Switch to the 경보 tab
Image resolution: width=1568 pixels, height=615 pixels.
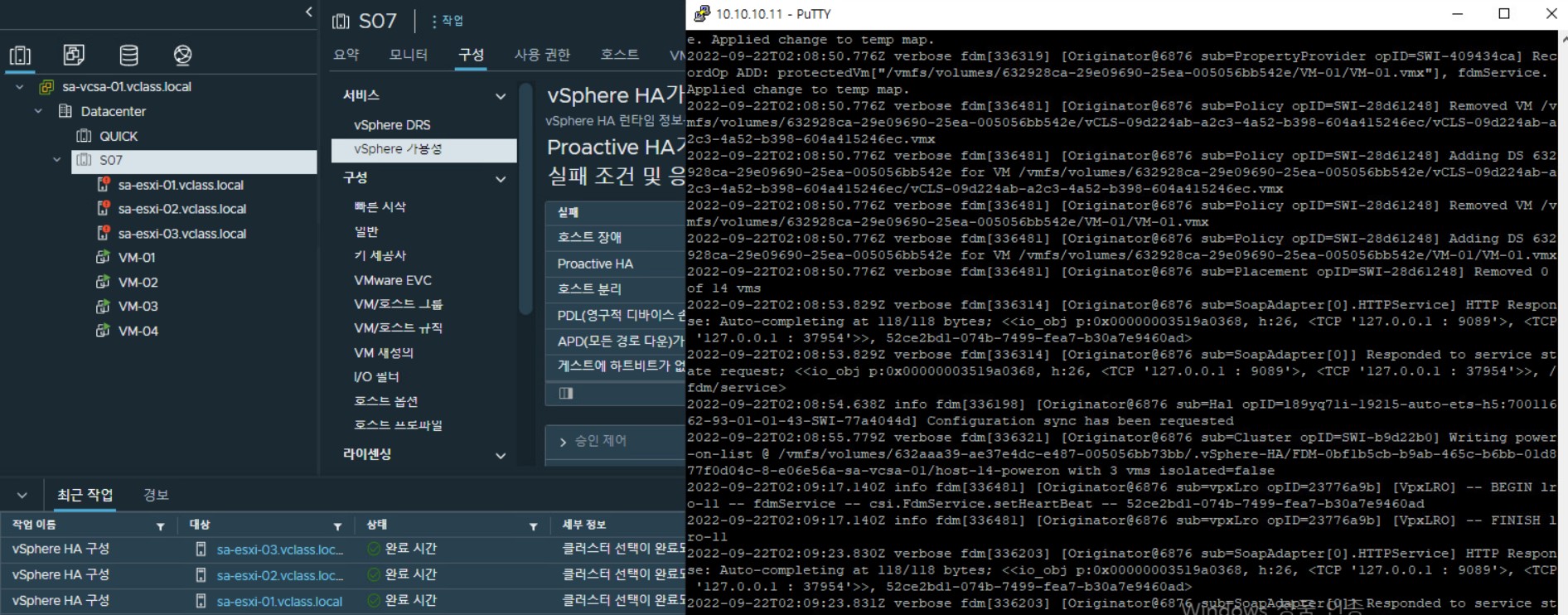point(156,495)
